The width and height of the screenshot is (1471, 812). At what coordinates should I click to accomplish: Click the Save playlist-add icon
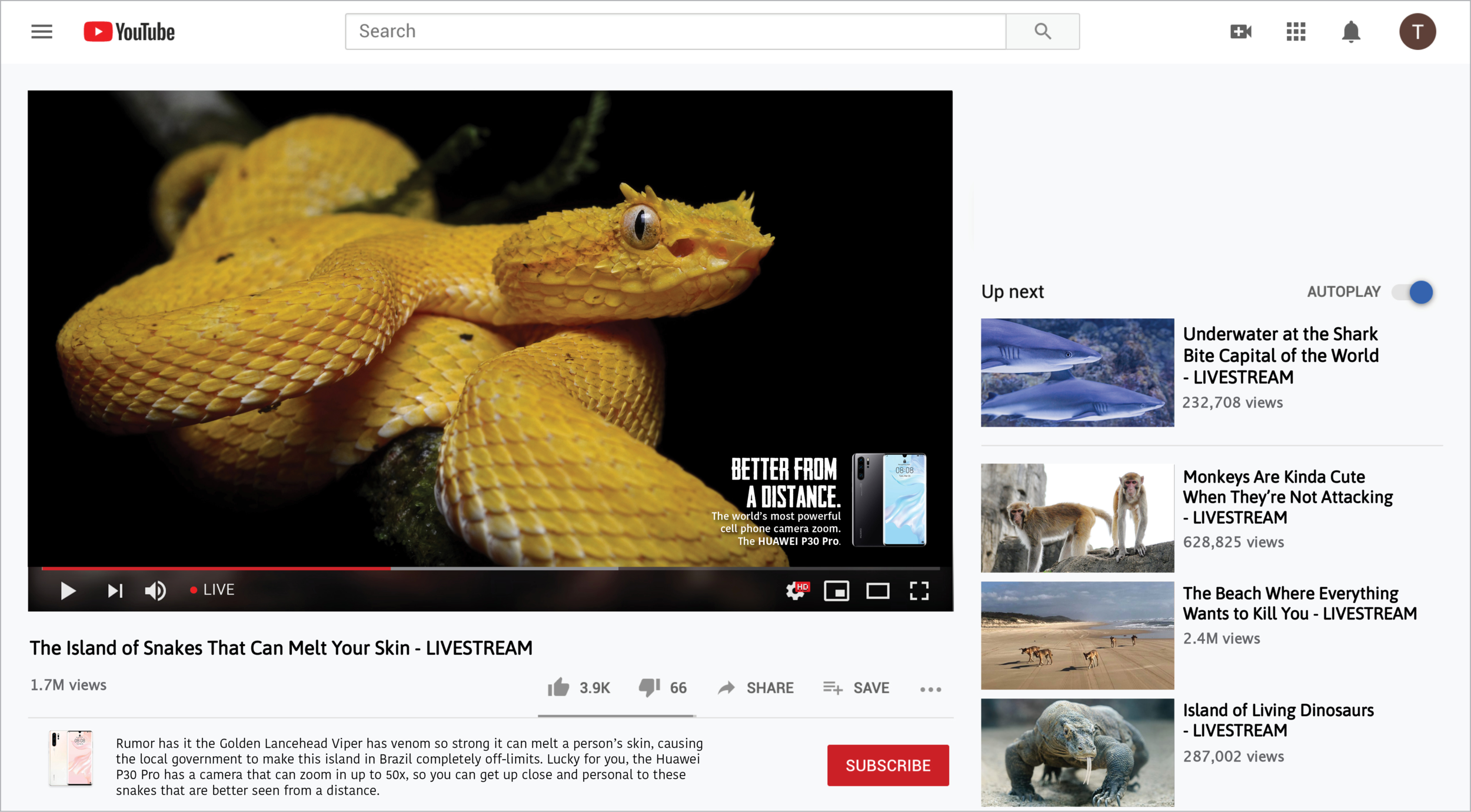click(833, 687)
